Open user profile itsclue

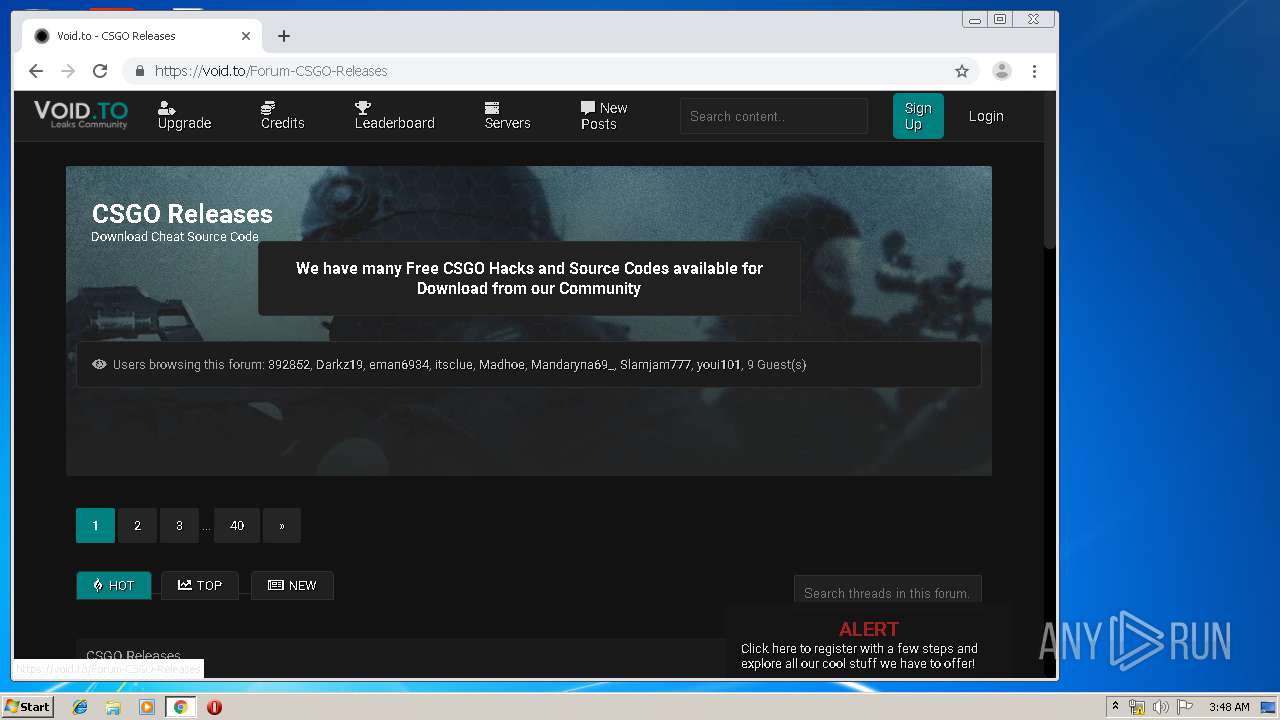(454, 365)
